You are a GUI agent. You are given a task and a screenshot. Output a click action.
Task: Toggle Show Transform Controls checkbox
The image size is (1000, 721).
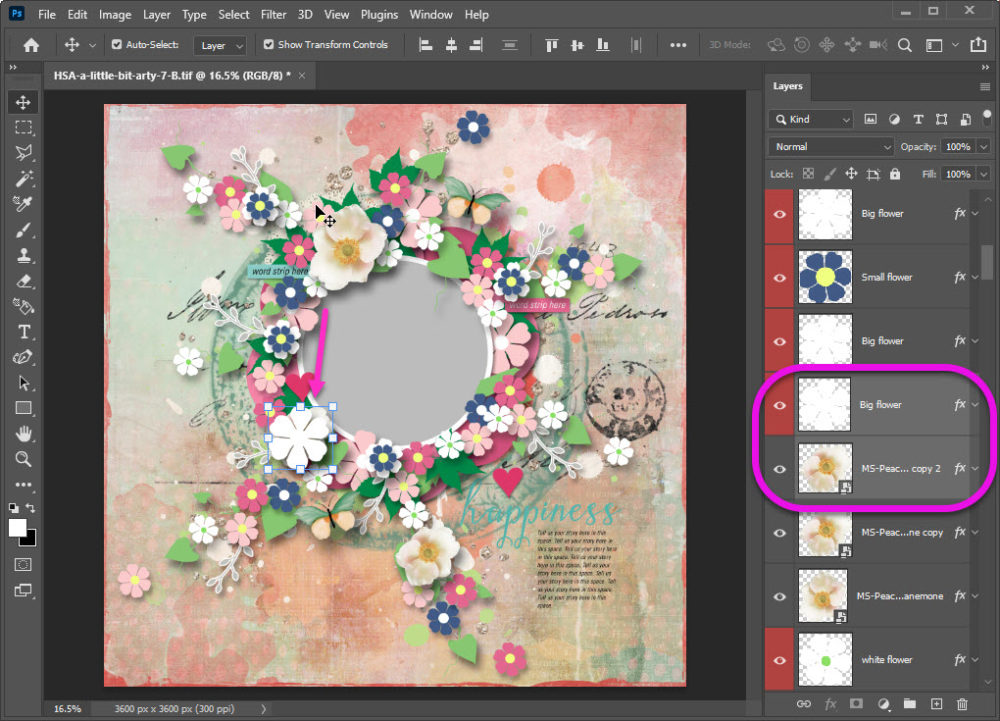click(x=268, y=45)
